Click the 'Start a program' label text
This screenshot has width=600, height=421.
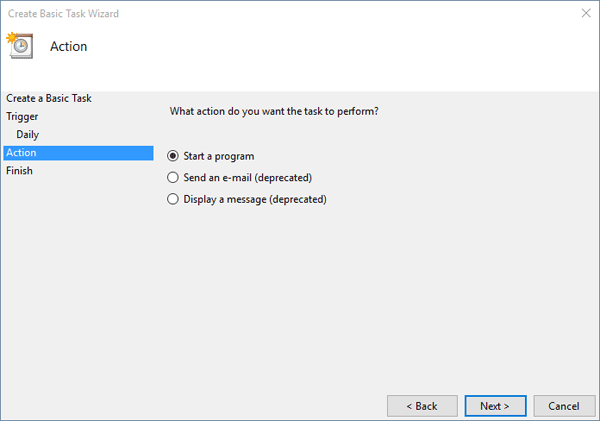tap(219, 156)
